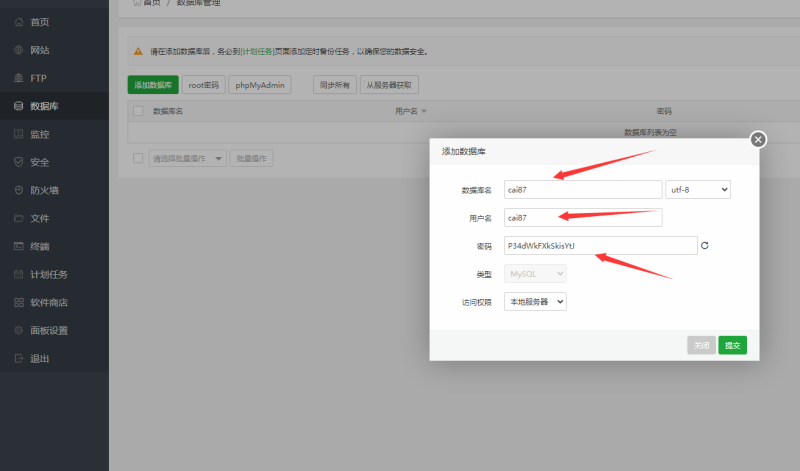The height and width of the screenshot is (471, 800).
Task: Toggle select-all checkbox in table header
Action: 138,111
